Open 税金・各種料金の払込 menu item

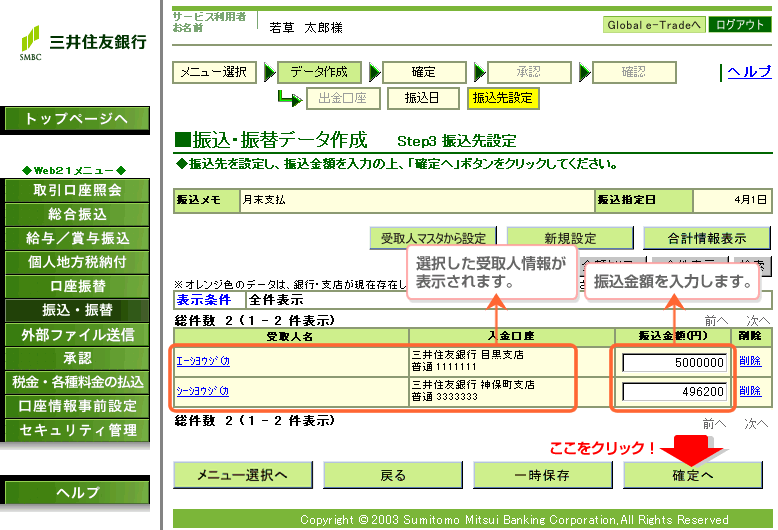pyautogui.click(x=77, y=382)
